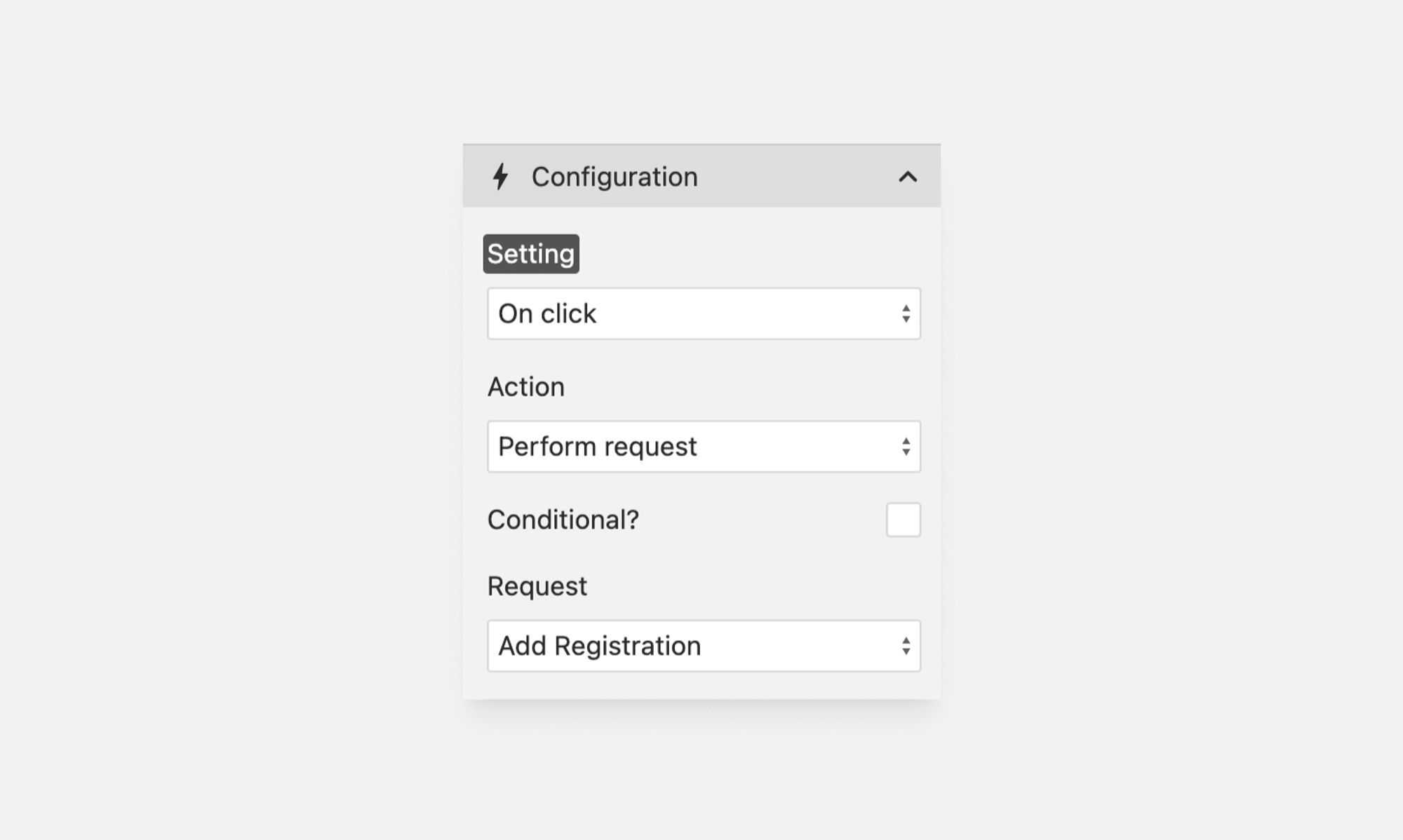This screenshot has width=1403, height=840.
Task: Click blank panel space below Add Registration
Action: point(701,686)
